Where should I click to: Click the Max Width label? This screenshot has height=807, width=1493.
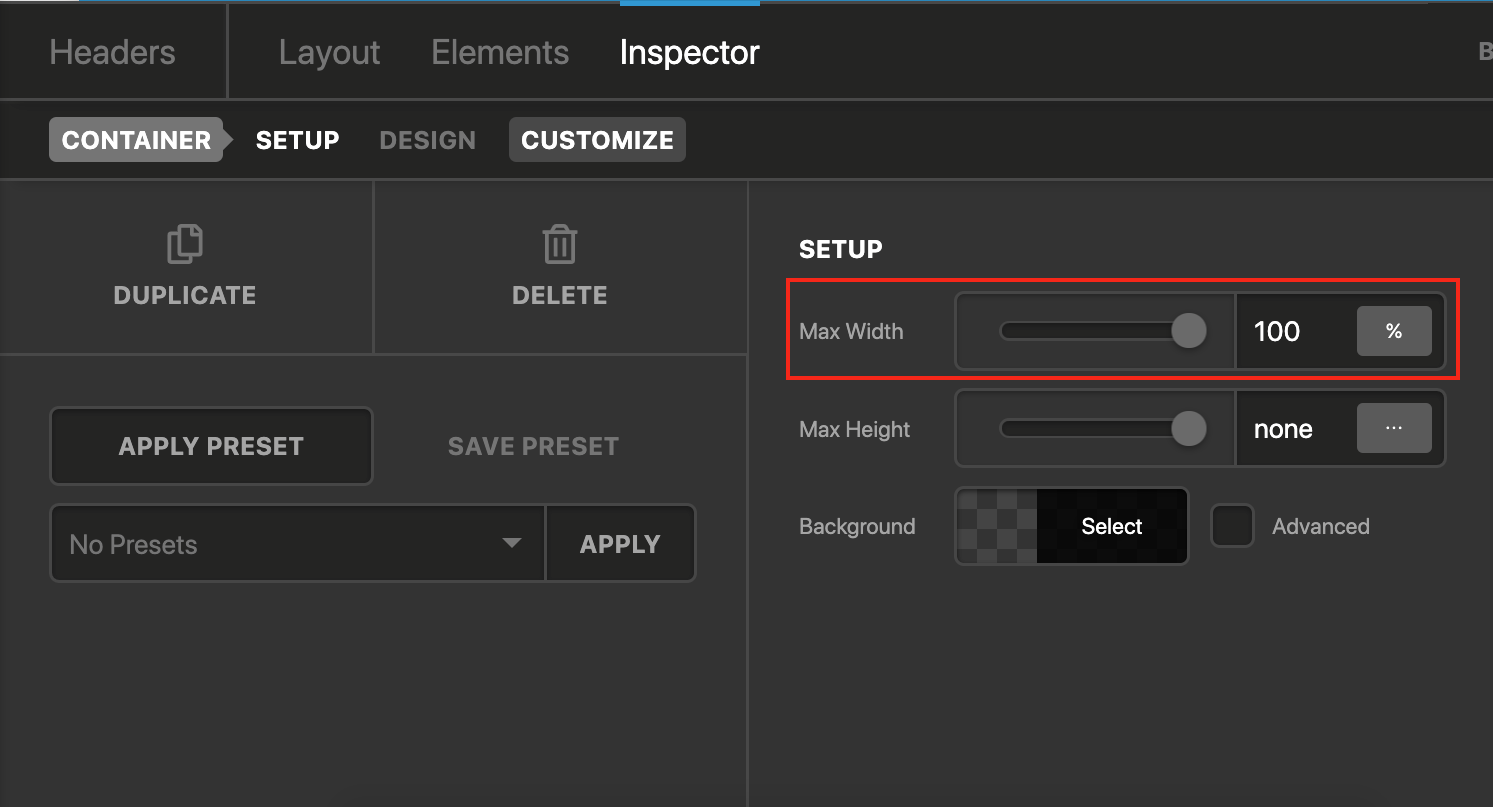[x=851, y=331]
